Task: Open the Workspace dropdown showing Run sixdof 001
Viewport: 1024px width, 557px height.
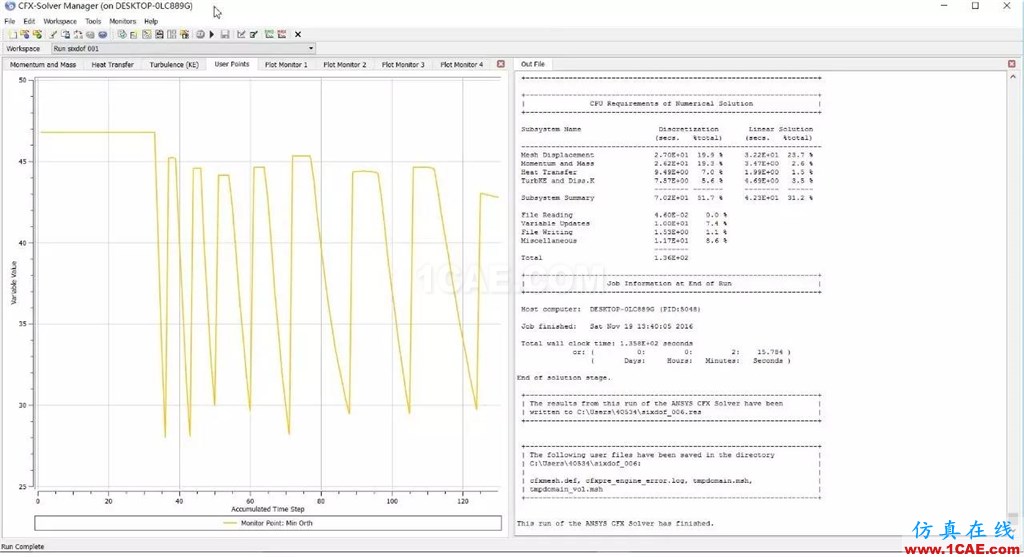Action: [184, 48]
